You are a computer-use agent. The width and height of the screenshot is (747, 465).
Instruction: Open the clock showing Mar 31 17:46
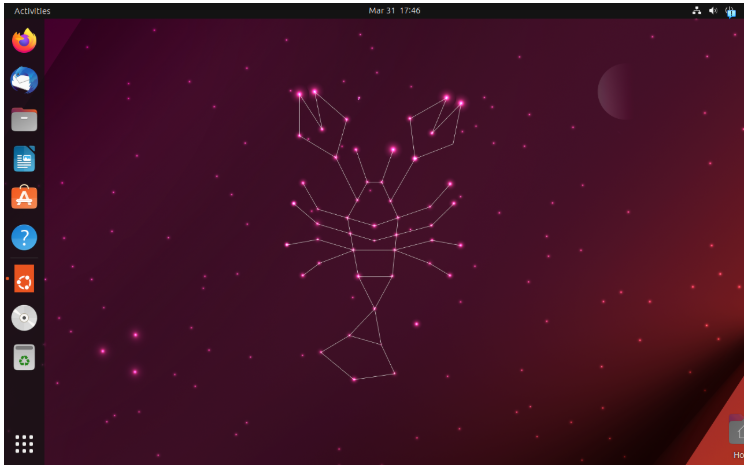pyautogui.click(x=394, y=10)
